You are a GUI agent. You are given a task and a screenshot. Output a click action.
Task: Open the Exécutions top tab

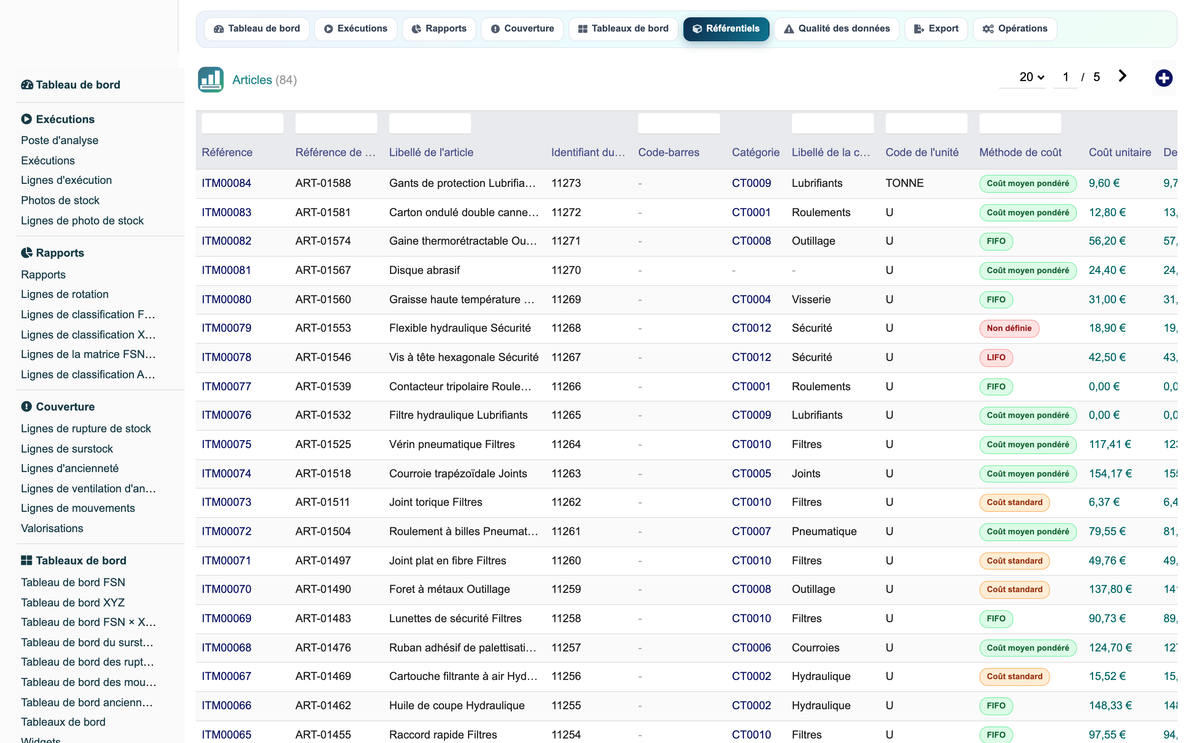[355, 29]
